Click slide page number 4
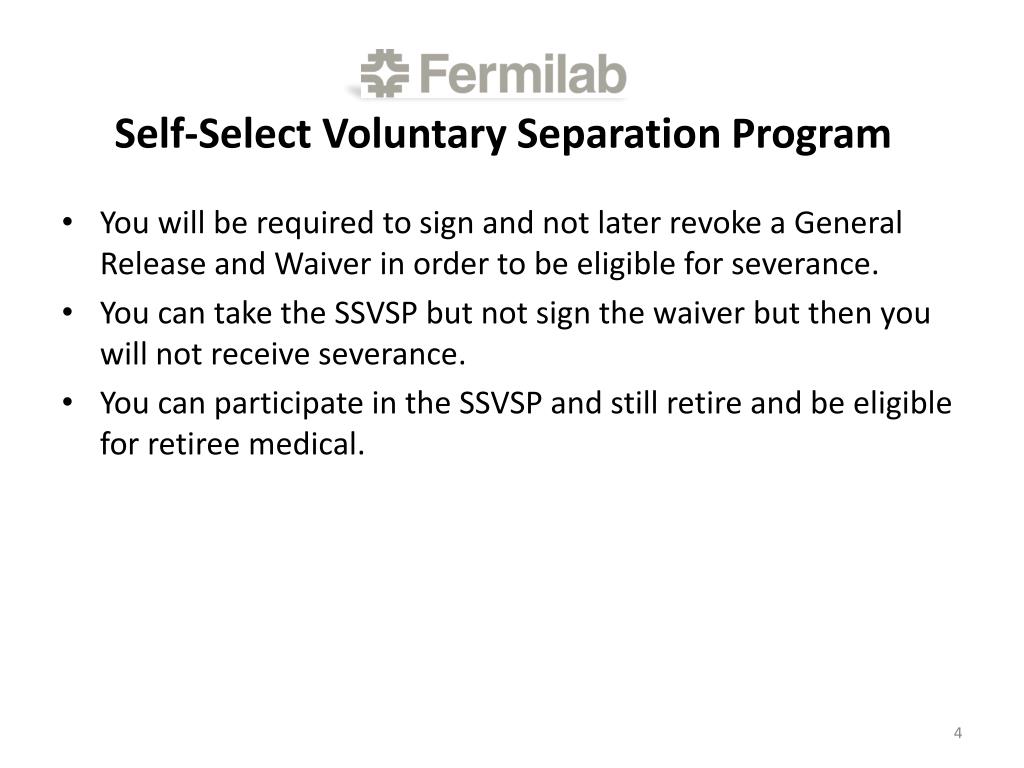Viewport: 1024px width, 768px height. pyautogui.click(x=957, y=733)
